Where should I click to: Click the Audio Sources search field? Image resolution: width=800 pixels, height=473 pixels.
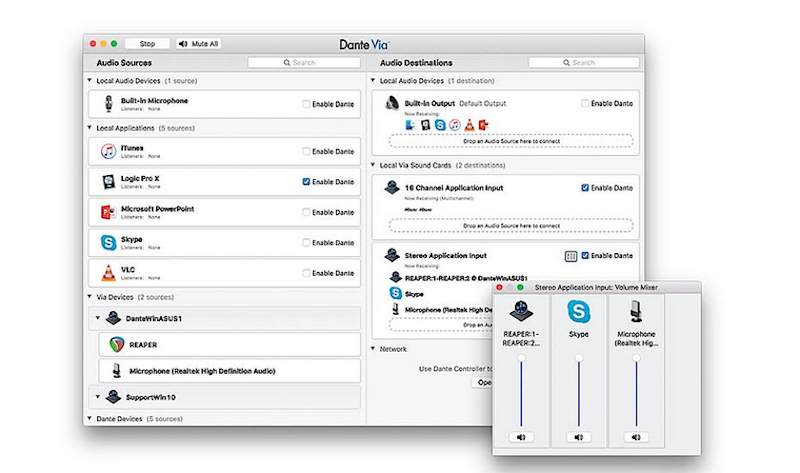coord(304,62)
